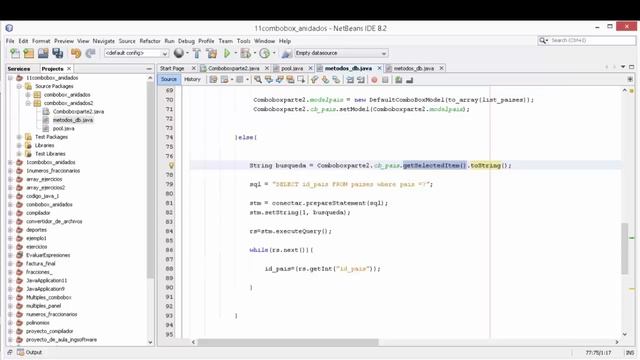Click the Shift Line Right icon in editor toolbar
640x360 pixels.
coord(360,80)
